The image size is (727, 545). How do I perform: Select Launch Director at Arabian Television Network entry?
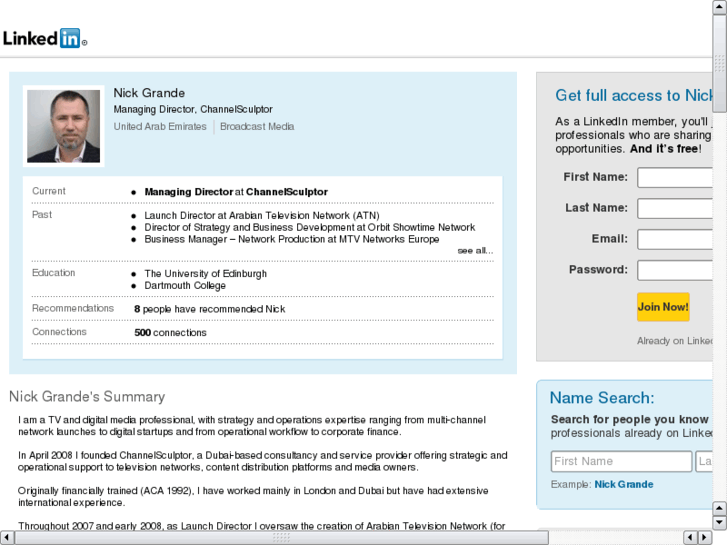pos(261,215)
